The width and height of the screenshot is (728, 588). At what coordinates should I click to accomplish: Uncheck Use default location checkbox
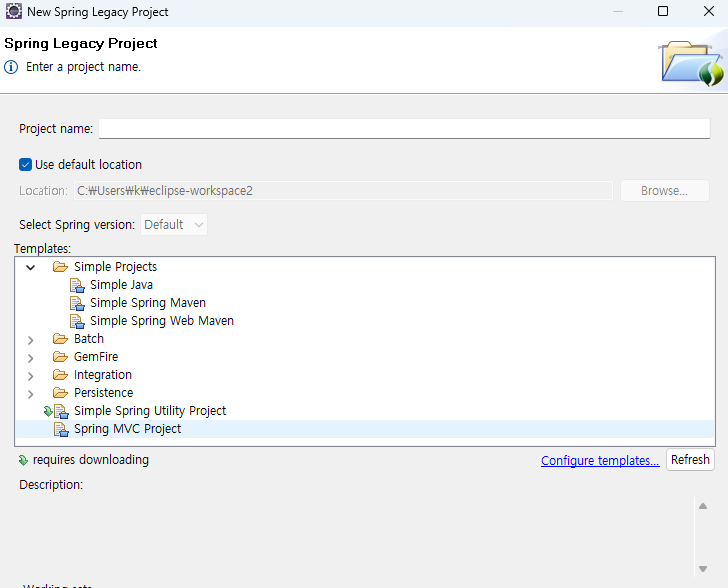click(x=26, y=164)
